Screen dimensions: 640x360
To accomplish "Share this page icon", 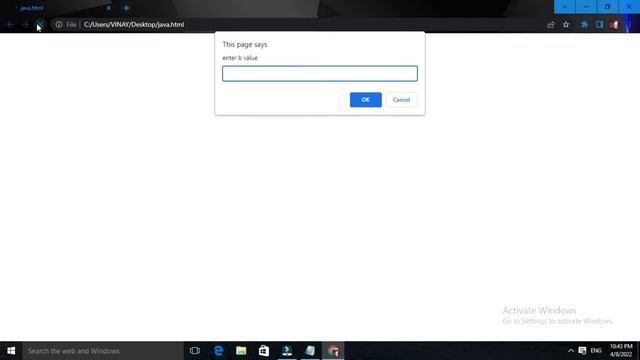I will 551,24.
